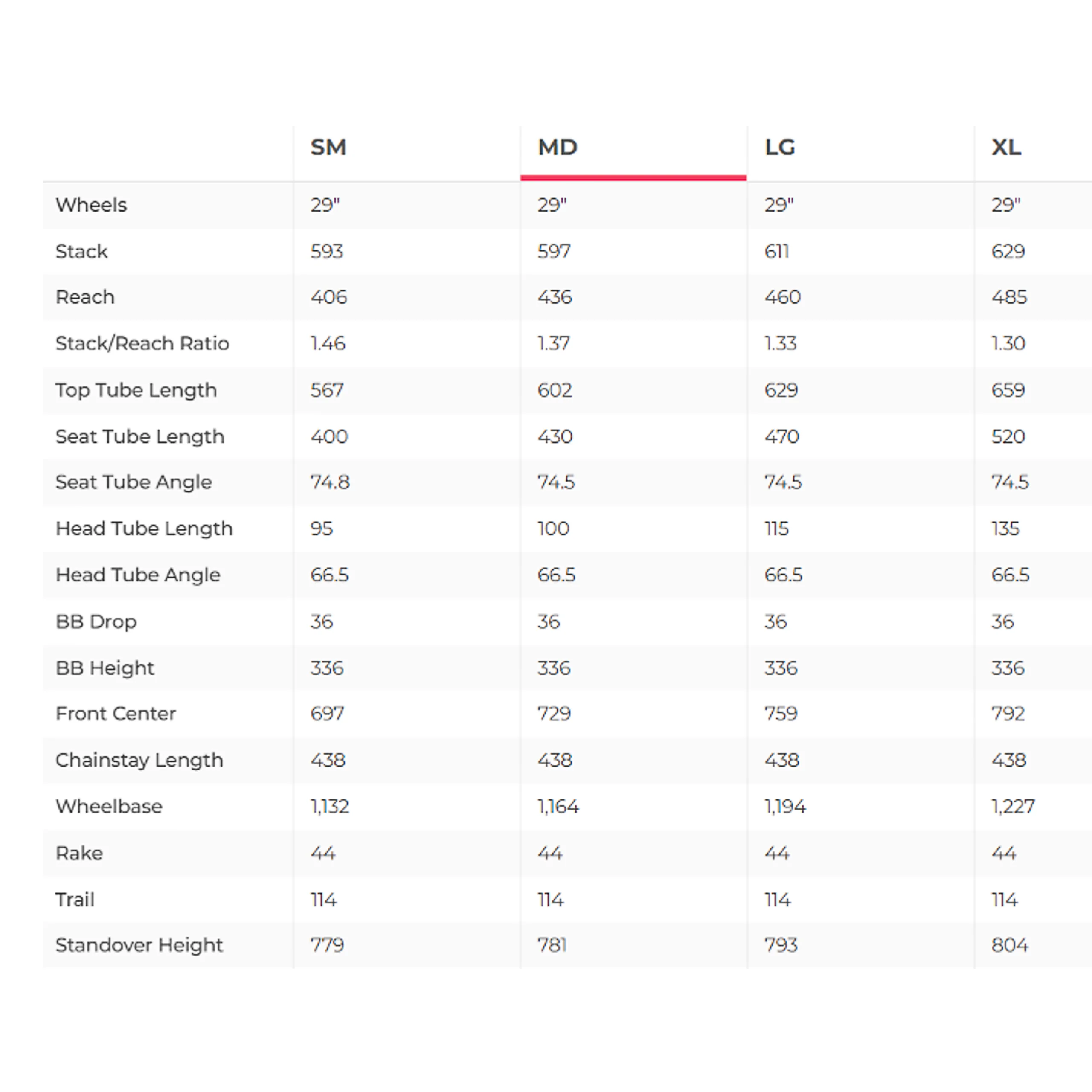Viewport: 1092px width, 1092px height.
Task: Click the Reach value 436 for MD
Action: pyautogui.click(x=555, y=297)
